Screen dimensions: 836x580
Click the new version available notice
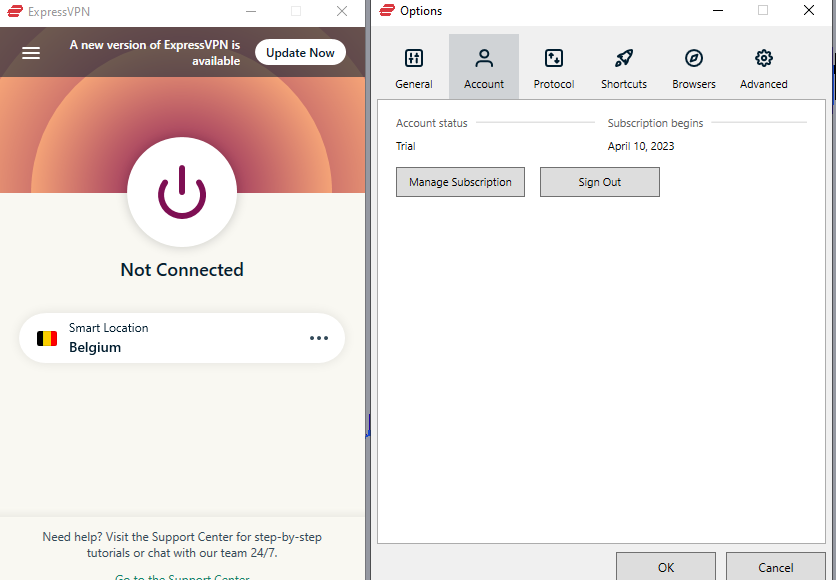155,53
